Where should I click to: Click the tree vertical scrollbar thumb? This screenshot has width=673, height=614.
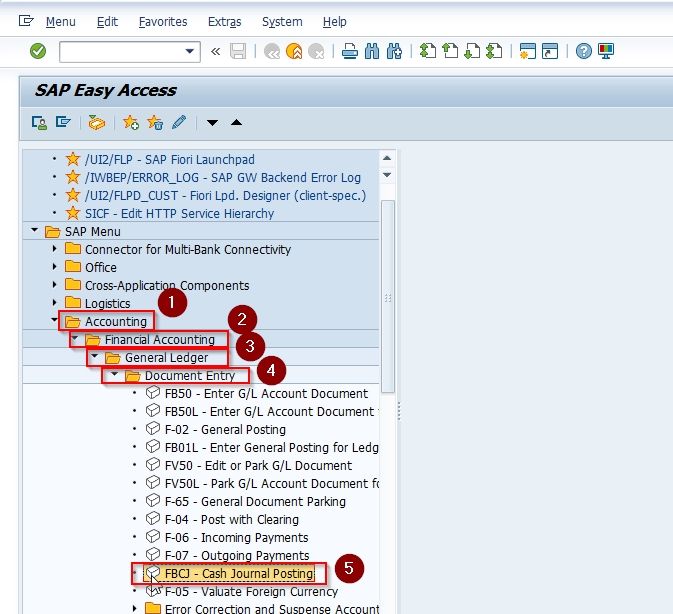[388, 296]
